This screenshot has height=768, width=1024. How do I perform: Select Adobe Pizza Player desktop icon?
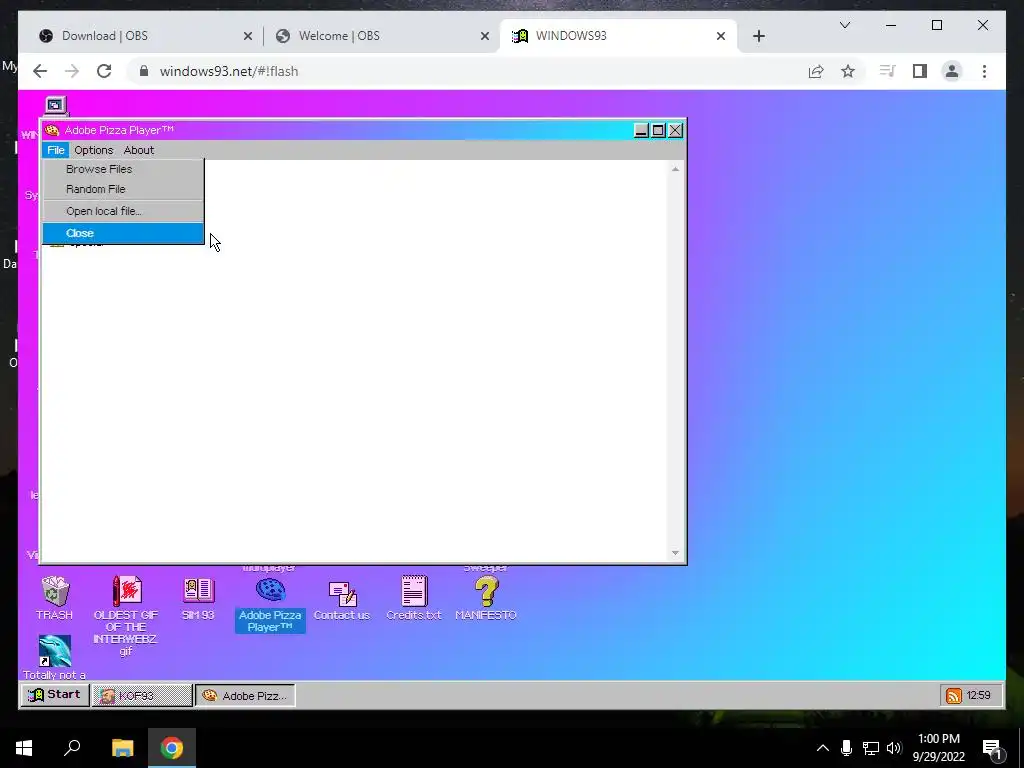coord(270,604)
